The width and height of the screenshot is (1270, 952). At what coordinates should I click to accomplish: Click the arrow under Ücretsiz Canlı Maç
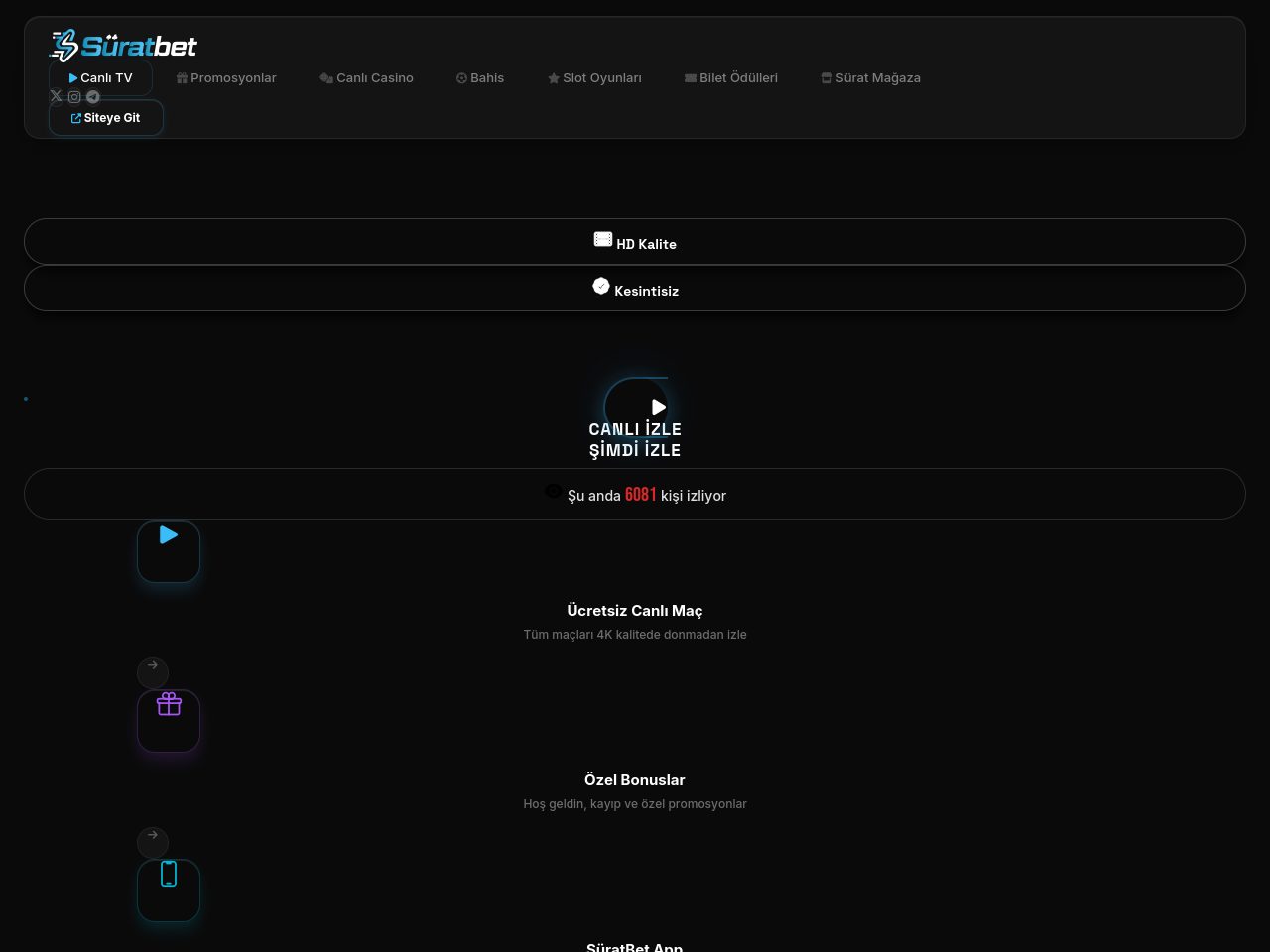(153, 673)
